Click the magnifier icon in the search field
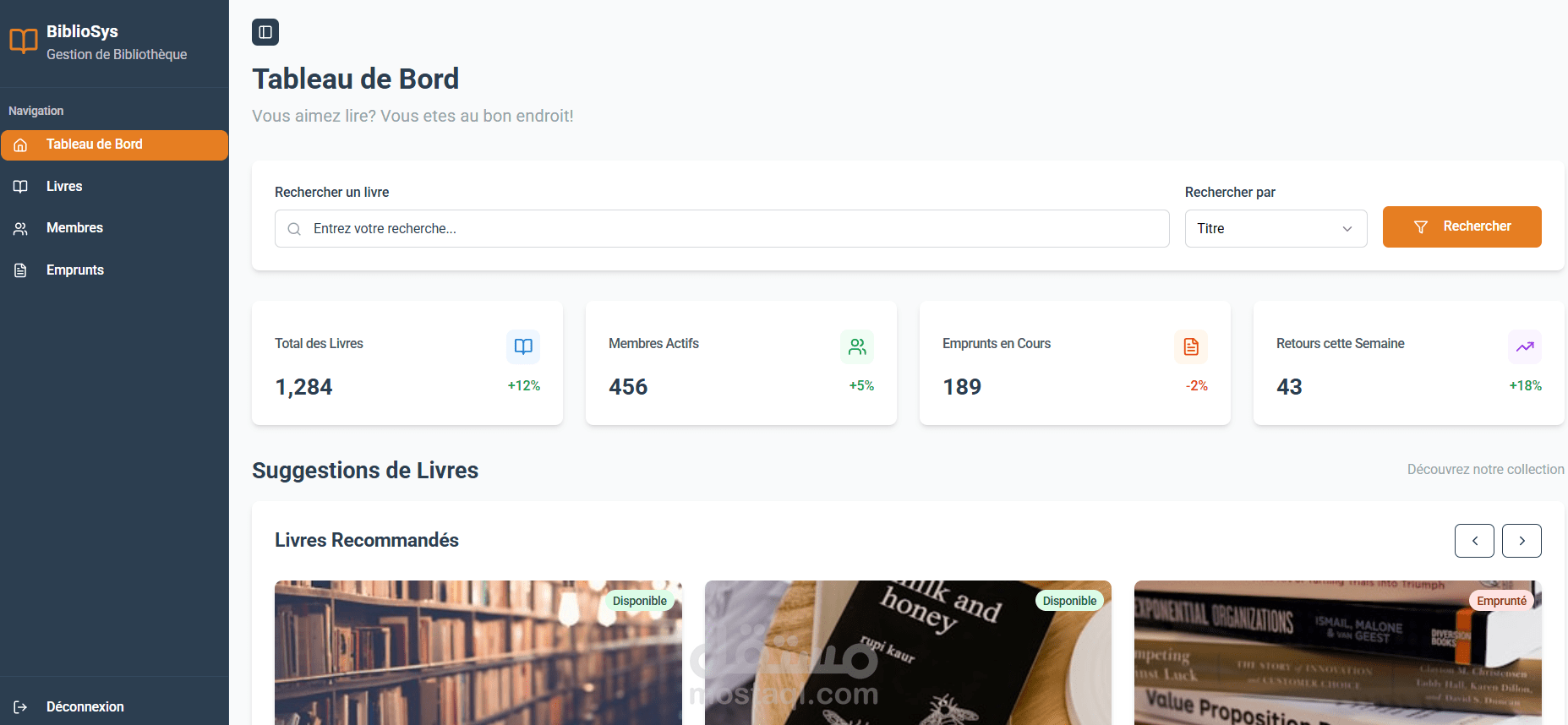 (x=294, y=229)
